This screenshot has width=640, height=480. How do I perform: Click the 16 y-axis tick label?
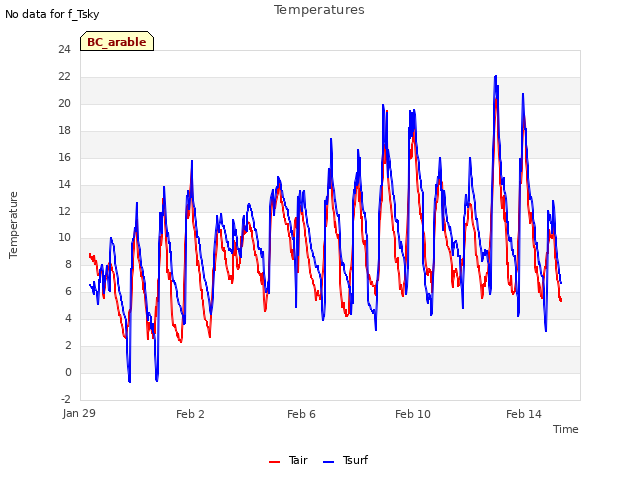pos(64,157)
